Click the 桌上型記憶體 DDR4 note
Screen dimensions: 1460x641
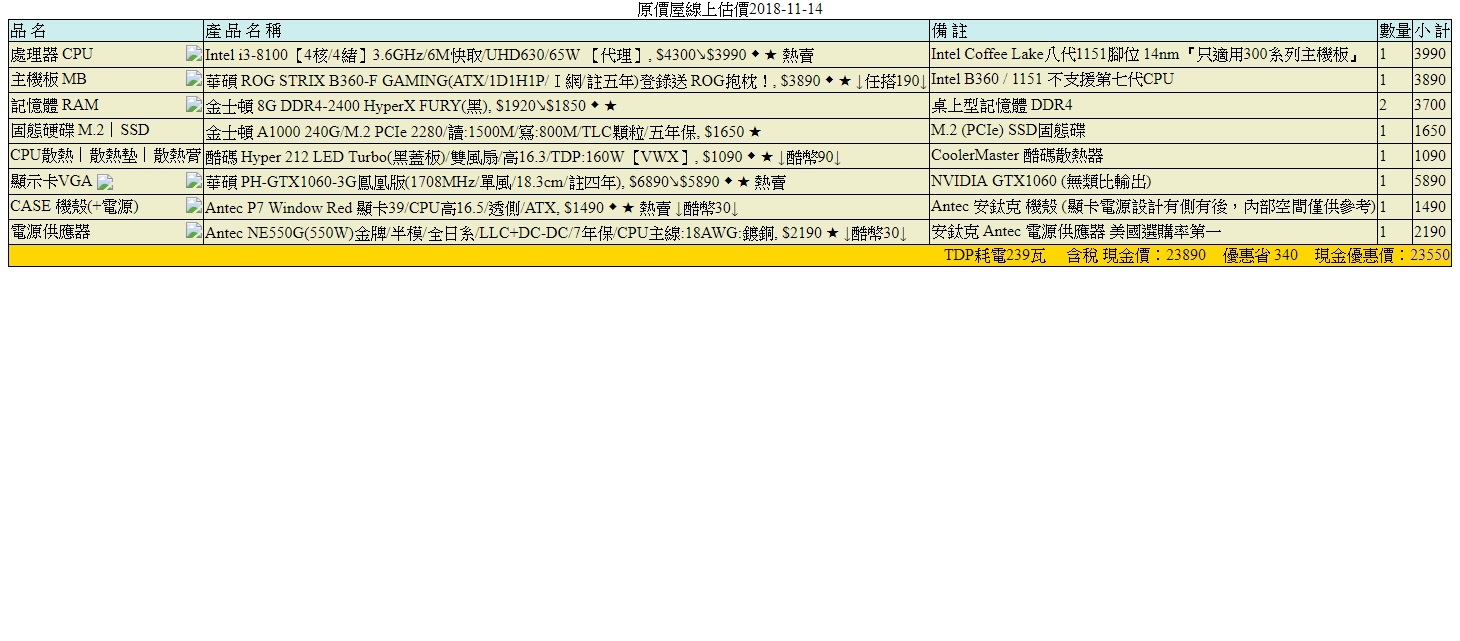click(1001, 105)
